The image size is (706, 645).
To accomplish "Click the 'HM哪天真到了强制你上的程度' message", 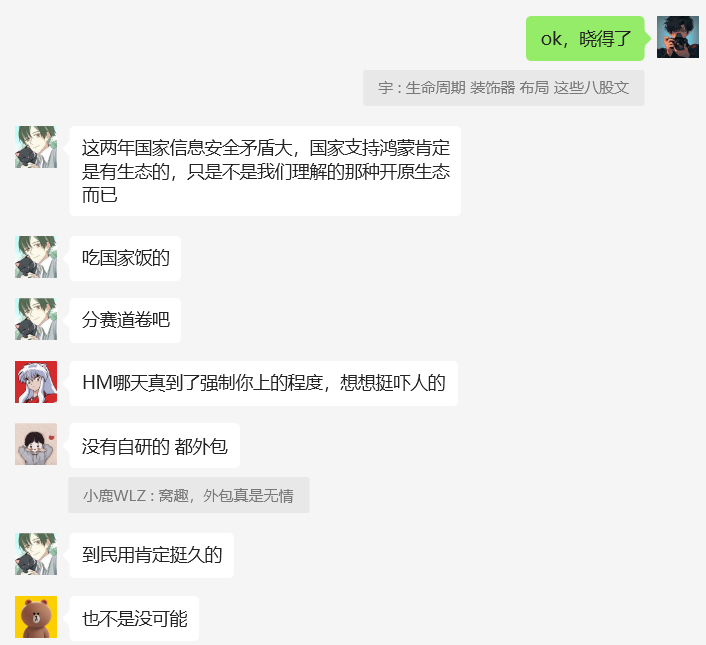I will point(263,383).
